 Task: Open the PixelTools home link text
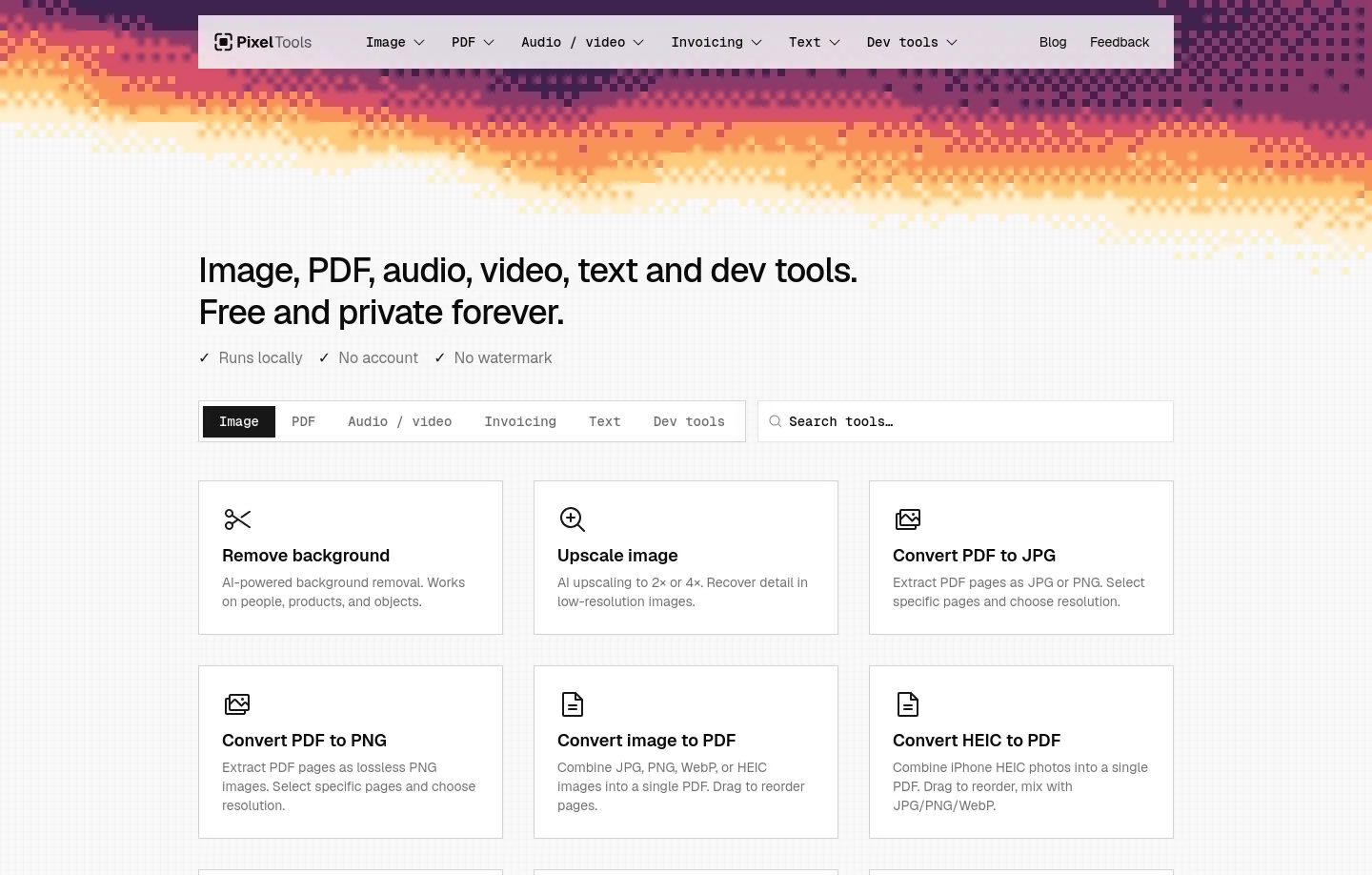tap(274, 42)
